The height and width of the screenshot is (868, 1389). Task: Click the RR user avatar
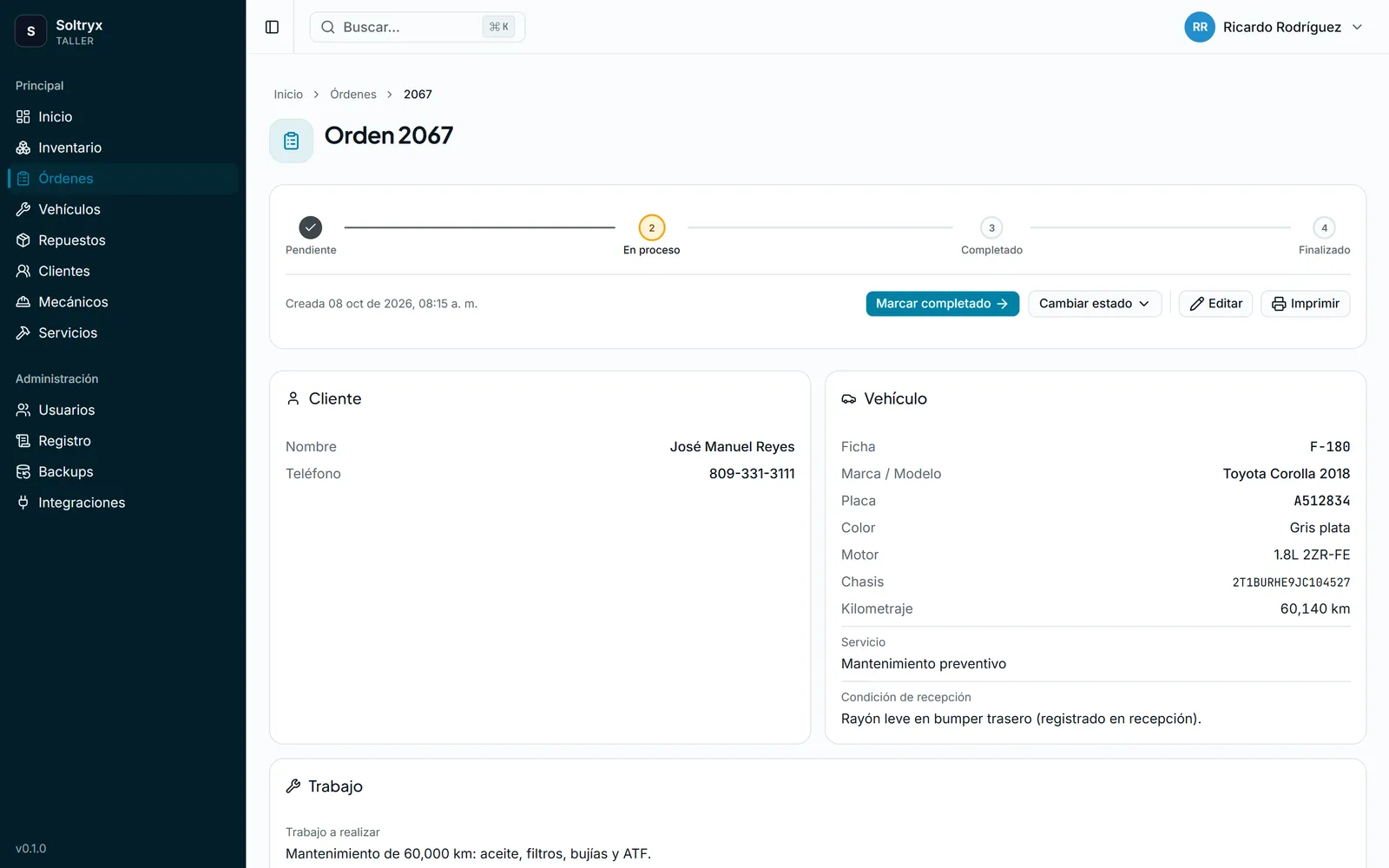[x=1200, y=27]
